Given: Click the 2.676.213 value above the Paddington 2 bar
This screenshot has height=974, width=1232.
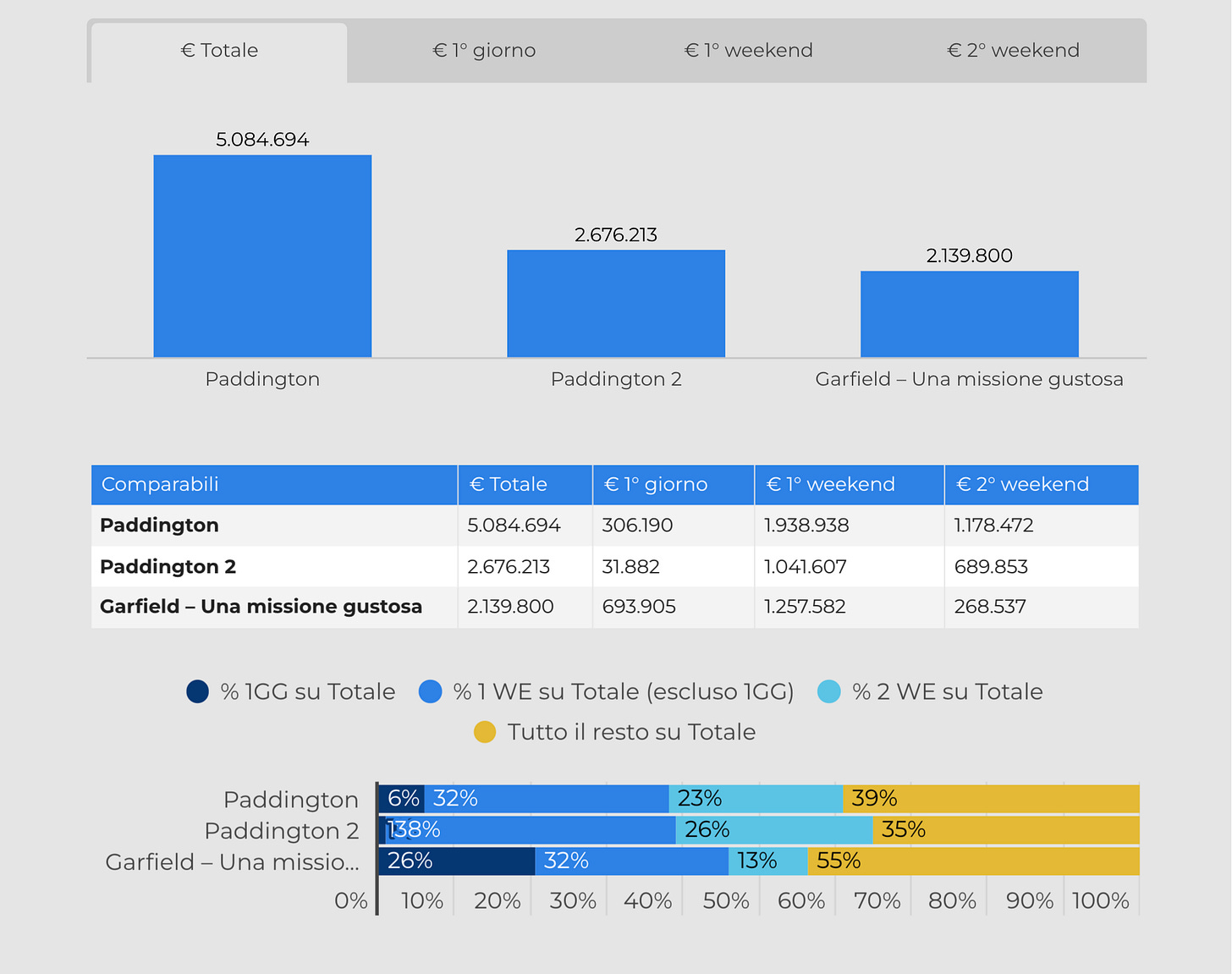Looking at the screenshot, I should pos(616,235).
